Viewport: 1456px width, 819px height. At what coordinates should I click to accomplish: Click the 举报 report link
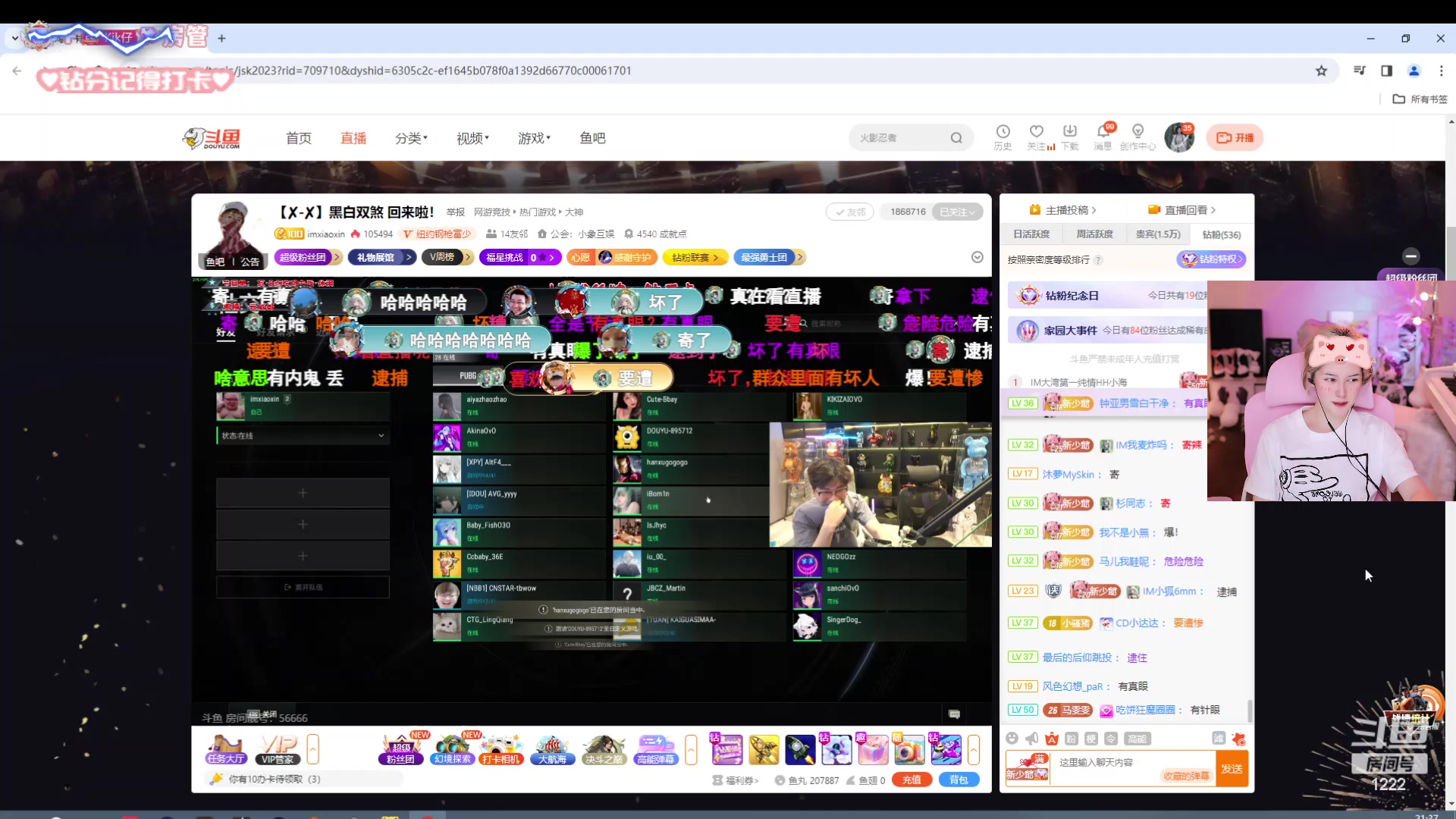(x=455, y=212)
